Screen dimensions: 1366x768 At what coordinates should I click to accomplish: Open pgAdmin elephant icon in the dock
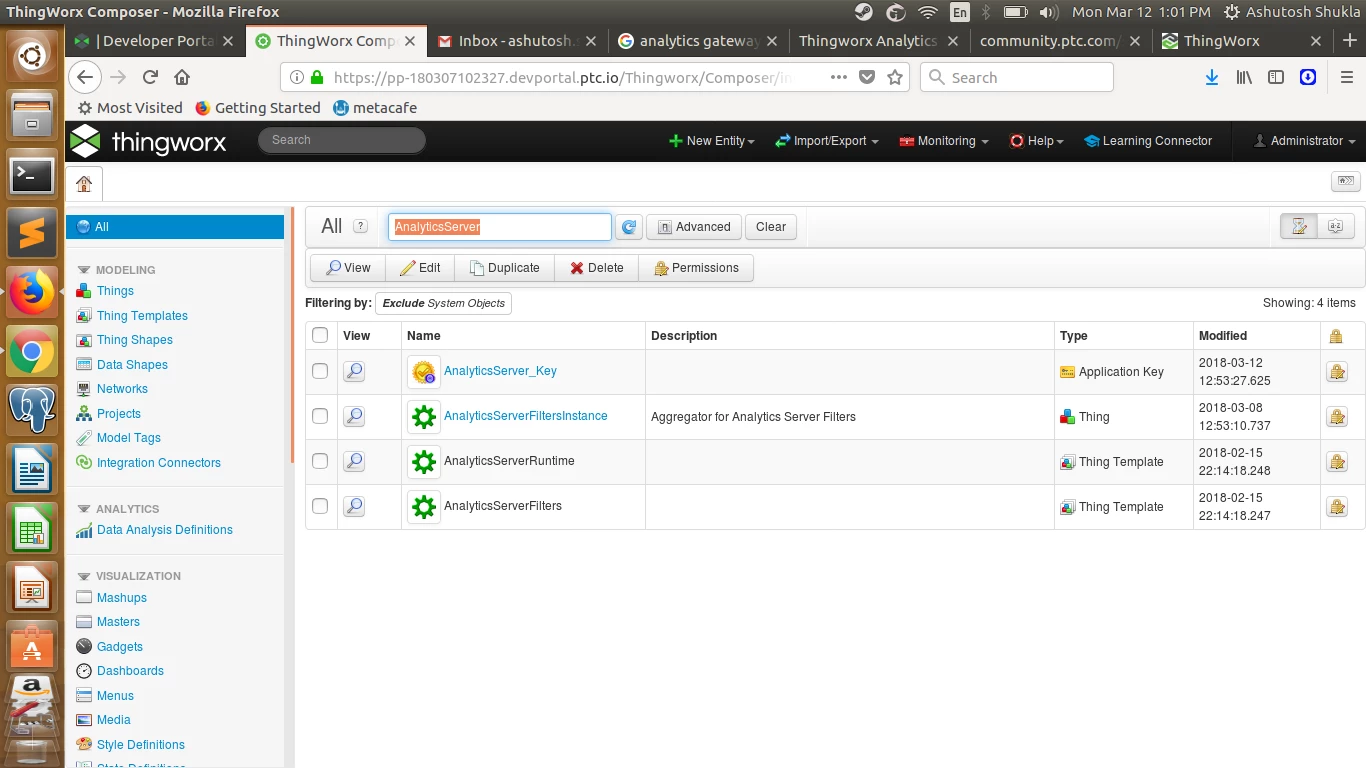point(32,410)
